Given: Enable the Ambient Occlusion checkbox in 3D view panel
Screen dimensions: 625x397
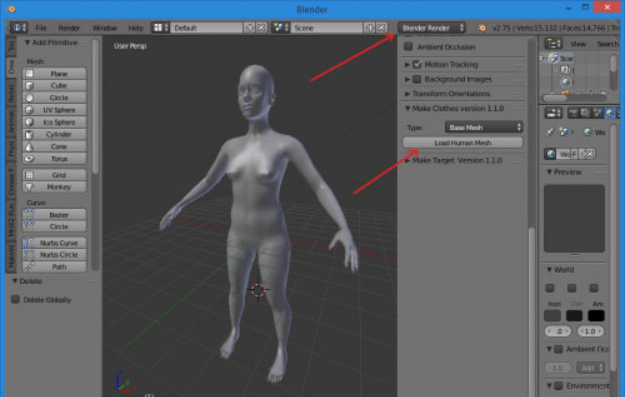Looking at the screenshot, I should tap(408, 47).
